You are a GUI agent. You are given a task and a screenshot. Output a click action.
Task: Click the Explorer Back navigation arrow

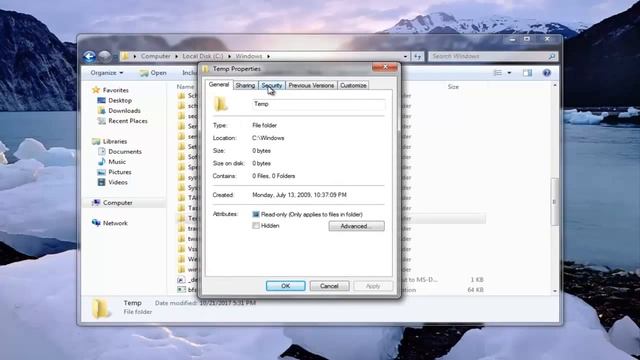[x=89, y=56]
